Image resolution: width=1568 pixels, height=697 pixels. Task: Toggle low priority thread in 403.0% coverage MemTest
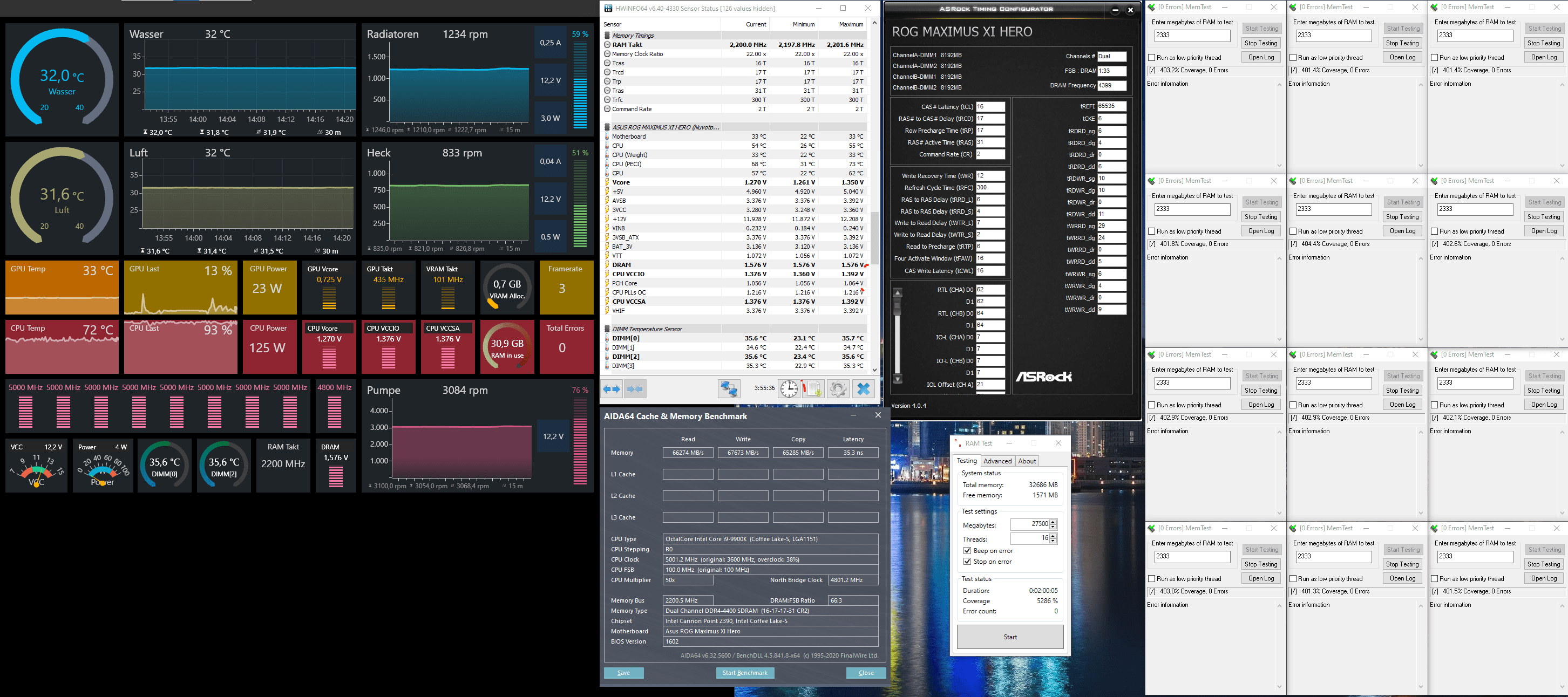click(1151, 579)
